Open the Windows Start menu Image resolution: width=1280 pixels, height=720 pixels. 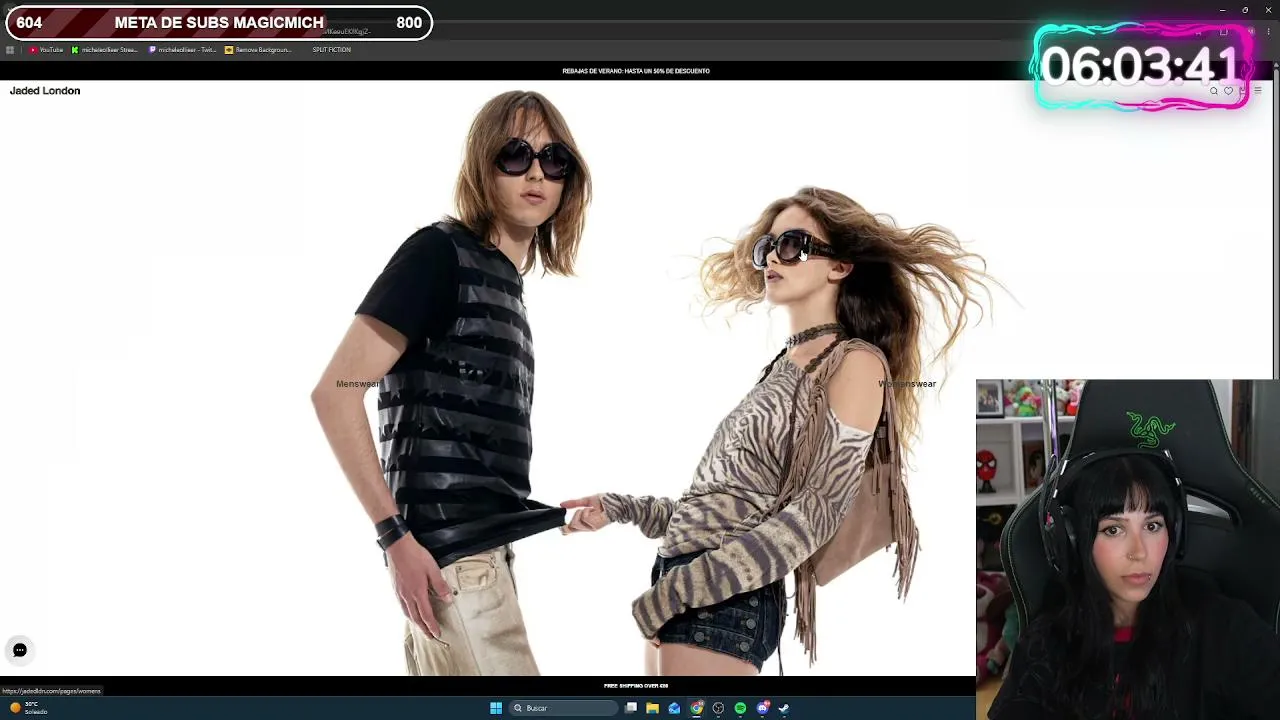click(x=496, y=708)
